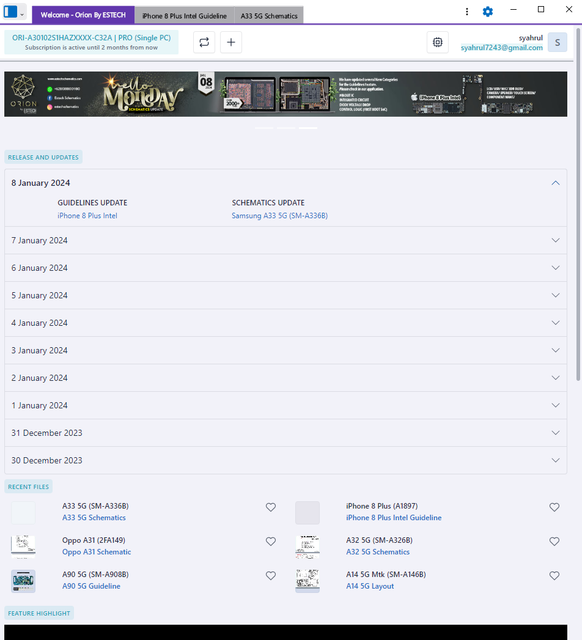Click the A33 5G (SM-A336B) file title
The height and width of the screenshot is (640, 582).
(96, 506)
